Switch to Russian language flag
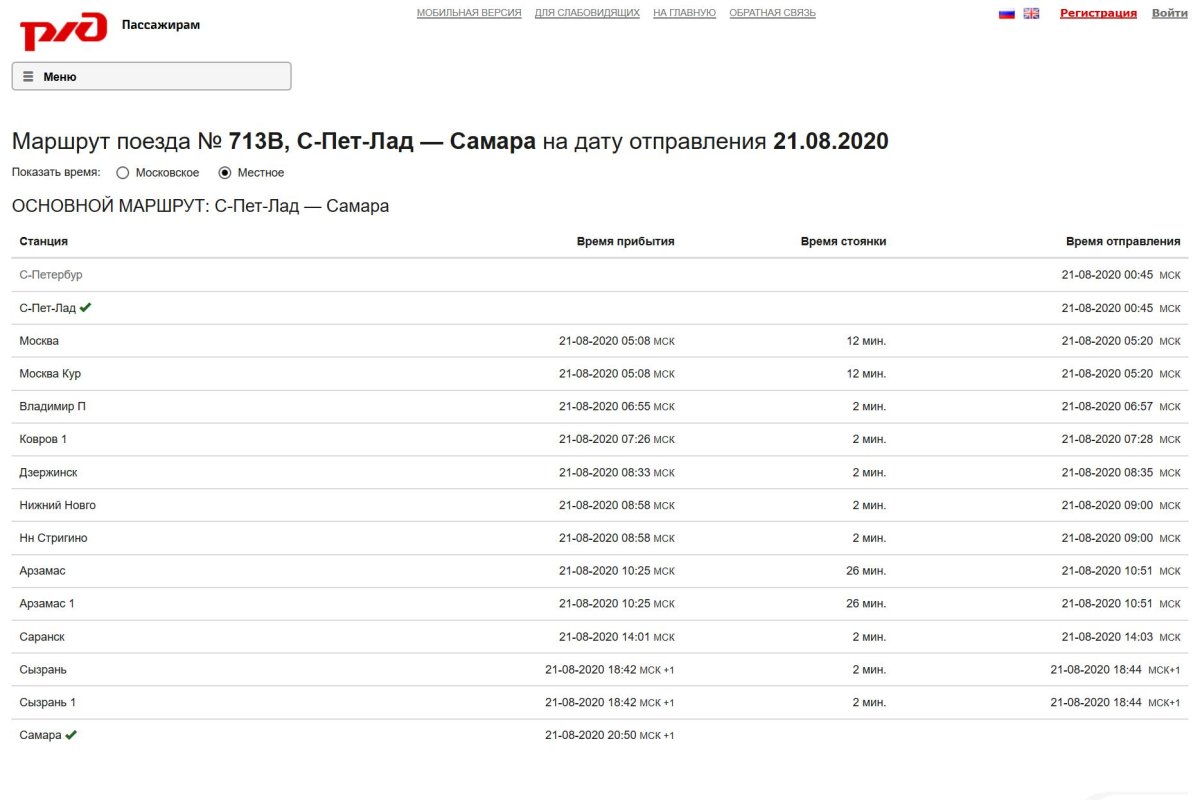The width and height of the screenshot is (1200, 800). [x=1006, y=14]
